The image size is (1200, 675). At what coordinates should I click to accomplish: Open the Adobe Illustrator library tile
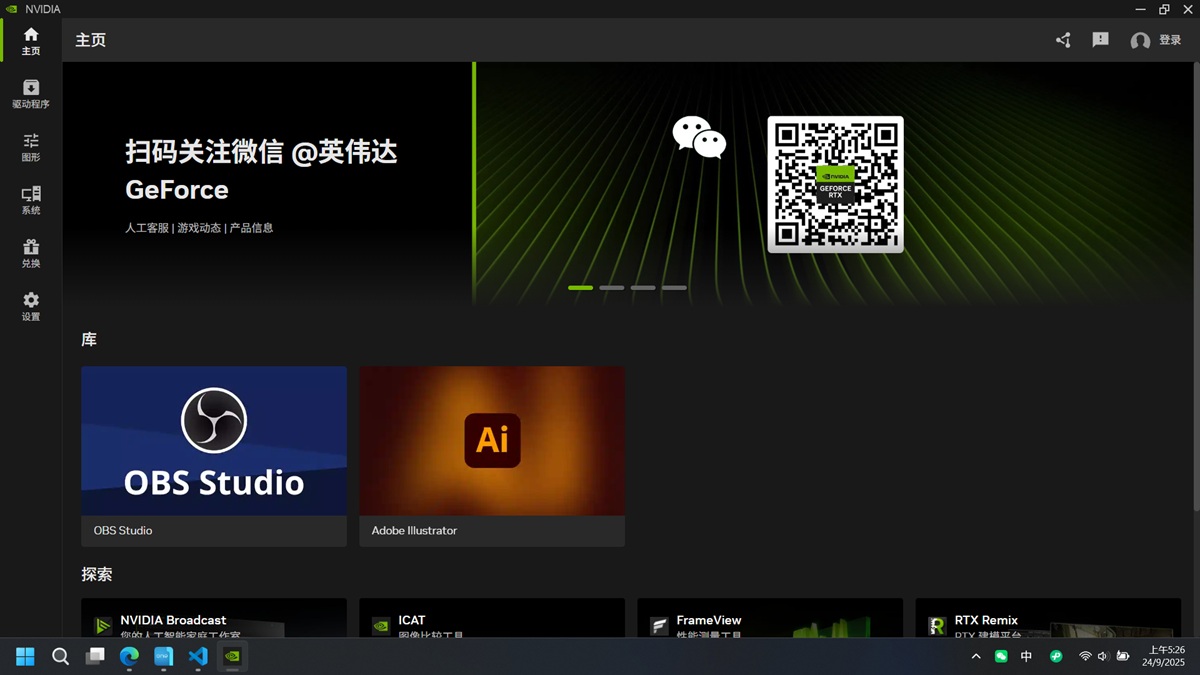click(492, 455)
